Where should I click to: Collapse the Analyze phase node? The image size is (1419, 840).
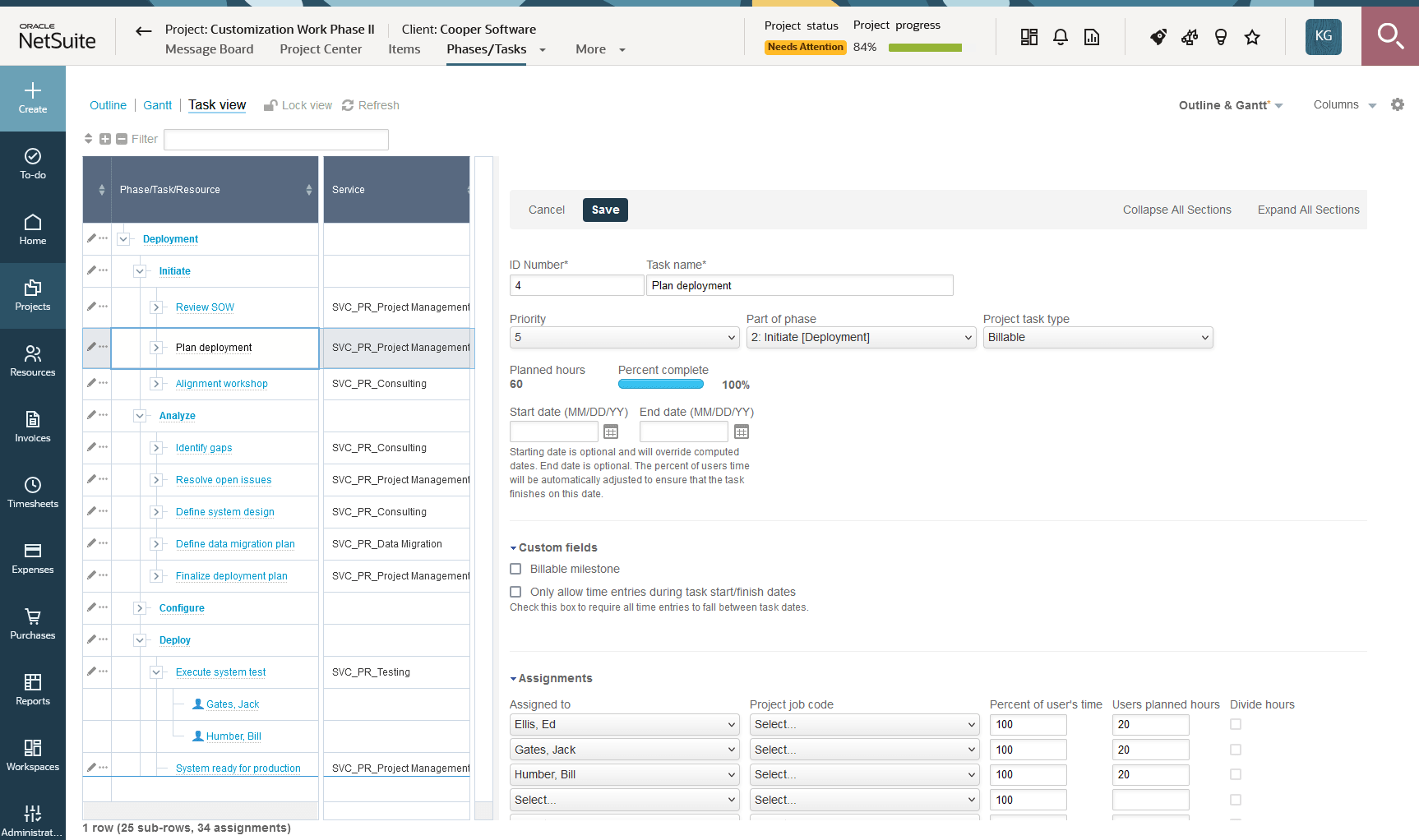pyautogui.click(x=140, y=416)
